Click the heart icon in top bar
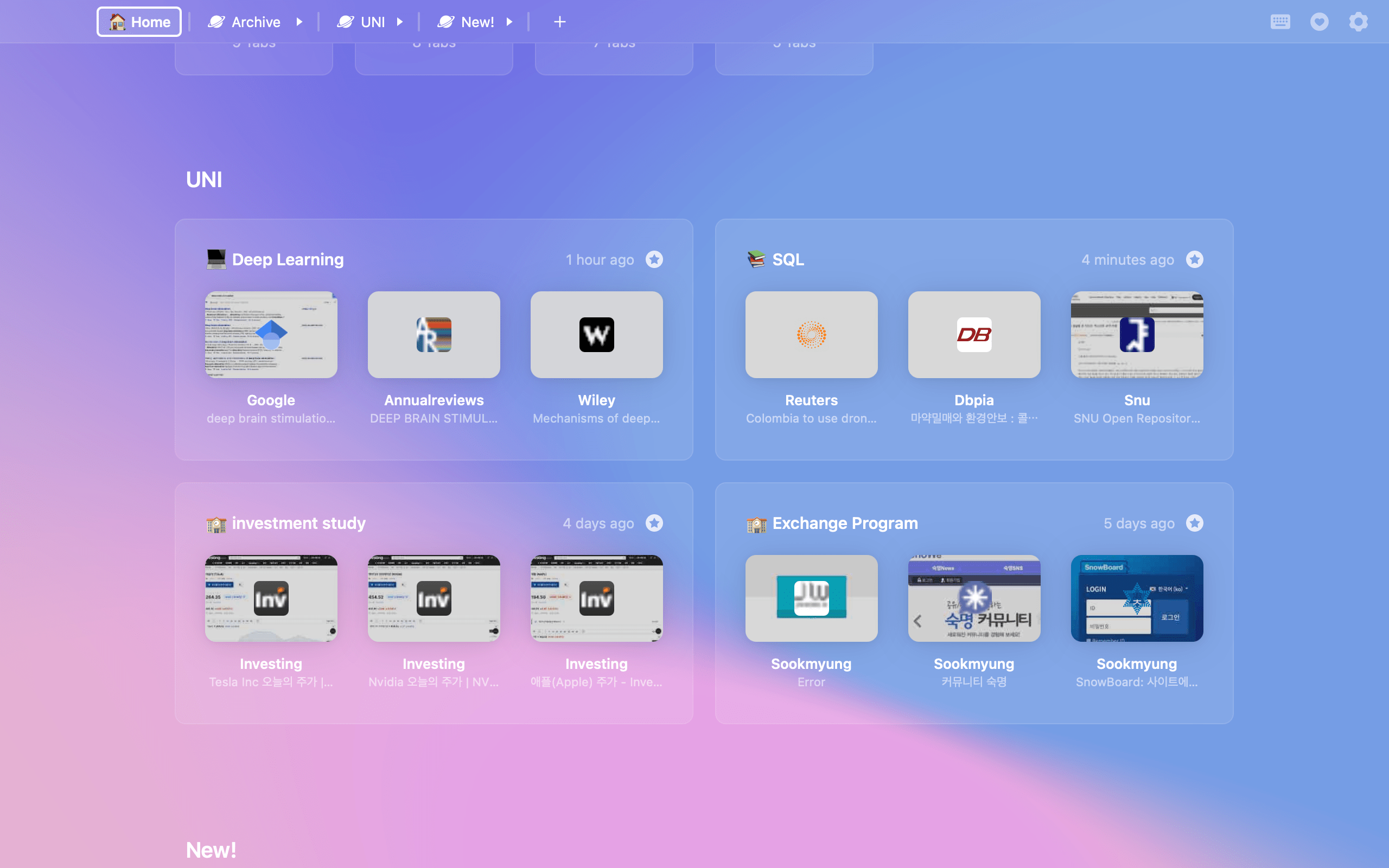Viewport: 1389px width, 868px height. pyautogui.click(x=1319, y=22)
